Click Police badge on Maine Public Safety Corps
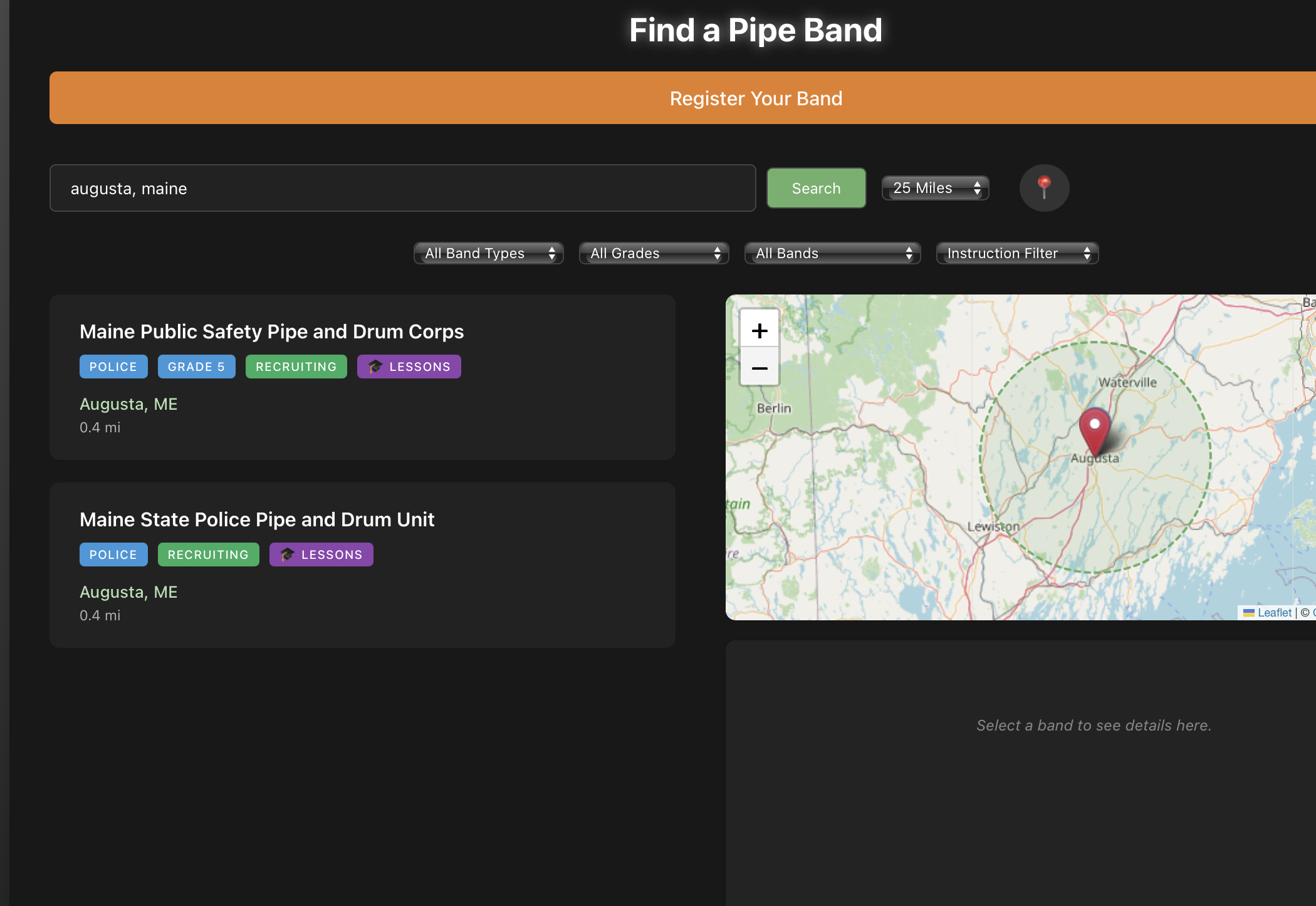Image resolution: width=1316 pixels, height=906 pixels. pyautogui.click(x=113, y=367)
